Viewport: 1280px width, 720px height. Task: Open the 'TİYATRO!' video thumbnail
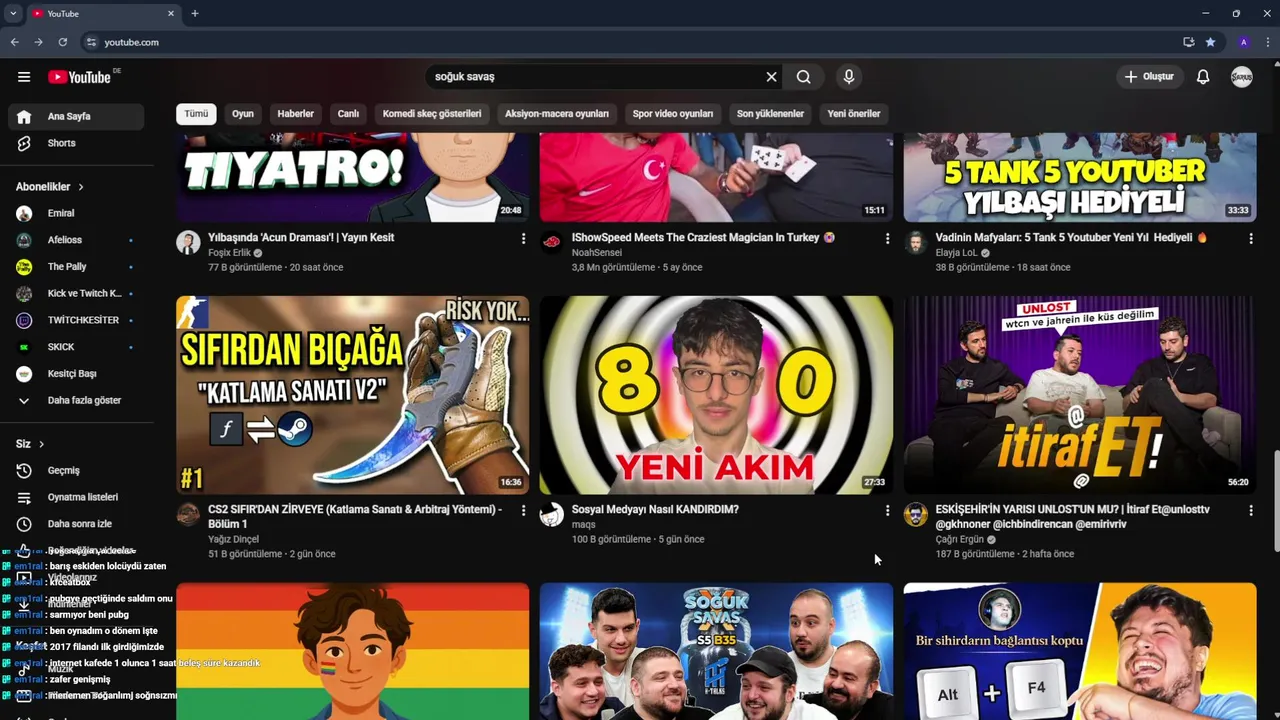click(x=353, y=177)
